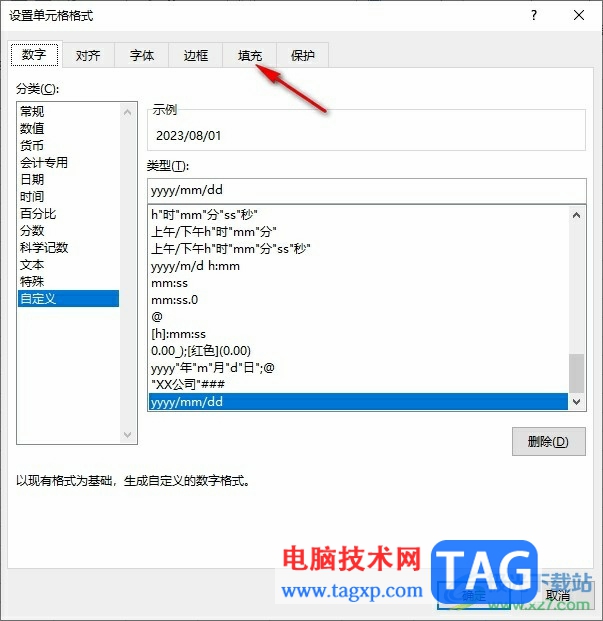This screenshot has width=603, height=621.
Task: Click the help question mark icon
Action: coord(534,15)
